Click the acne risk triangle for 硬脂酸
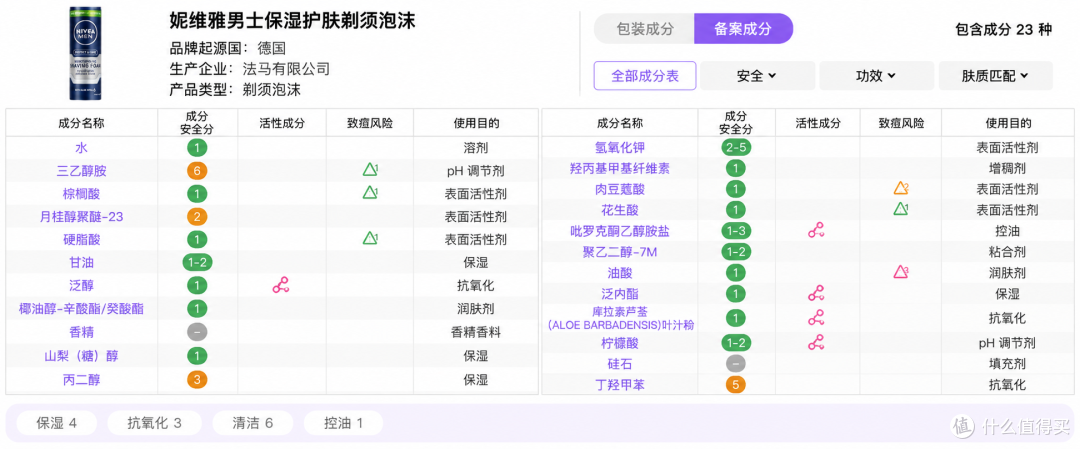The height and width of the screenshot is (449, 1080). pyautogui.click(x=371, y=239)
